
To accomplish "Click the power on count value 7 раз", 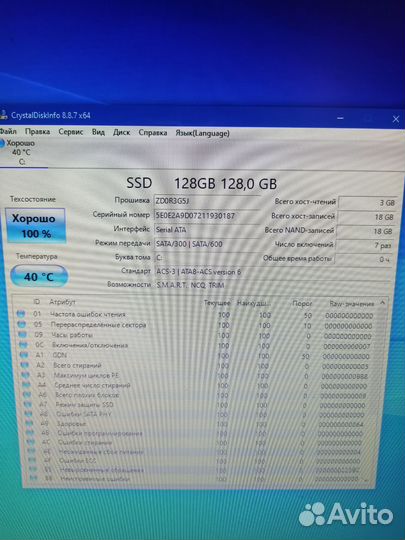I will pyautogui.click(x=364, y=245).
